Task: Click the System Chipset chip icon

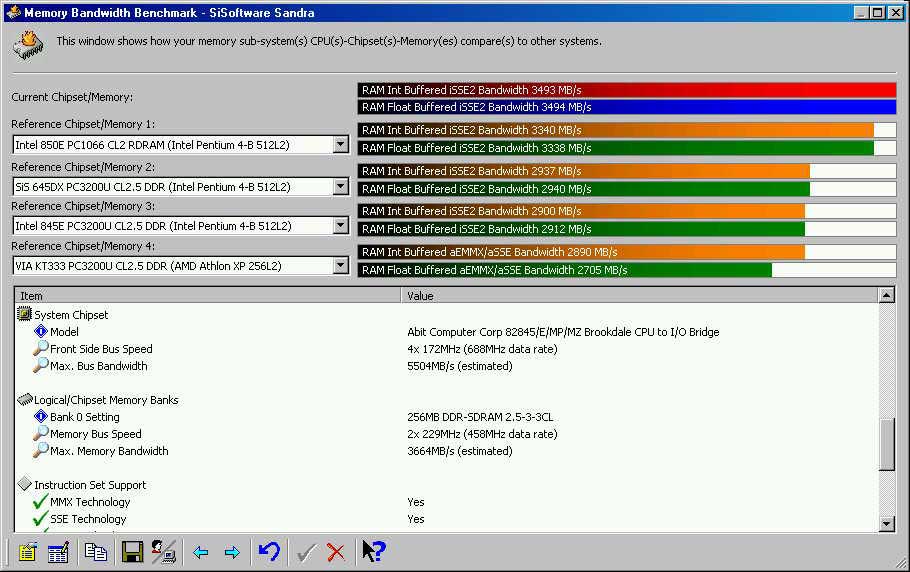Action: pyautogui.click(x=24, y=314)
